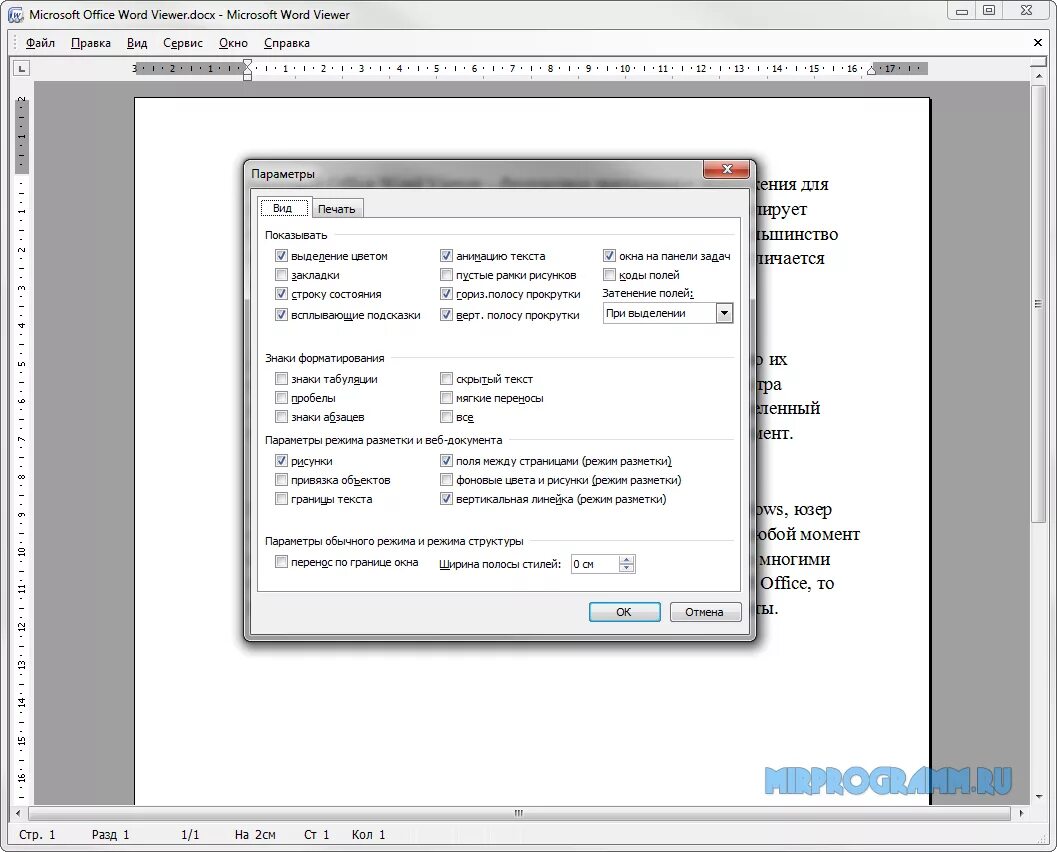Toggle вертикальная линейка checkbox

446,498
